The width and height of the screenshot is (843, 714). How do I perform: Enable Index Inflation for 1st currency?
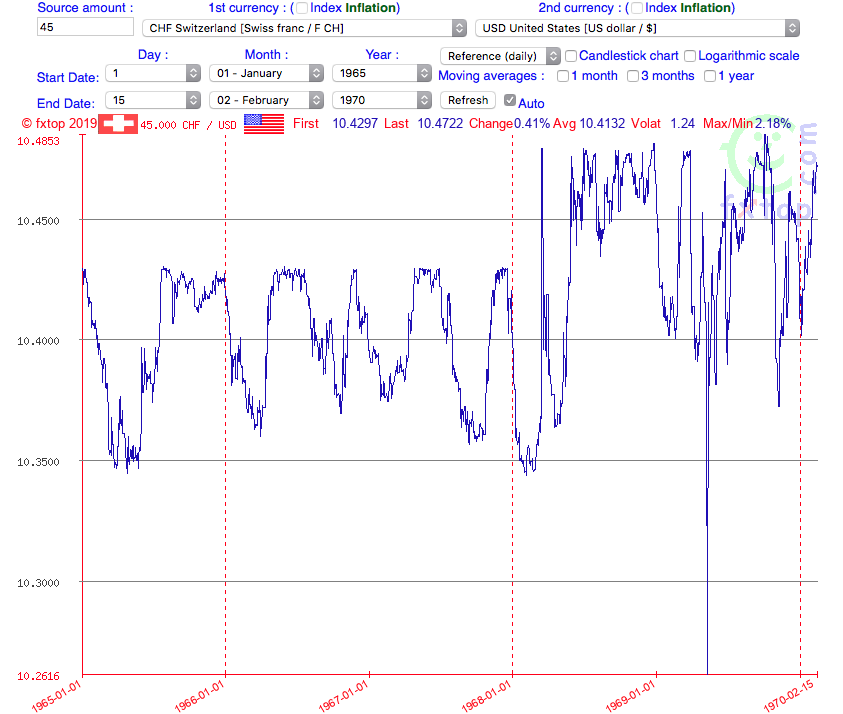(x=301, y=8)
